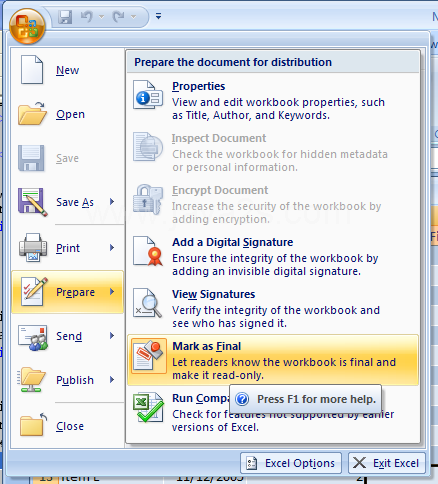This screenshot has width=438, height=484.
Task: Click 'Increase the security of the workbook' text
Action: [277, 213]
